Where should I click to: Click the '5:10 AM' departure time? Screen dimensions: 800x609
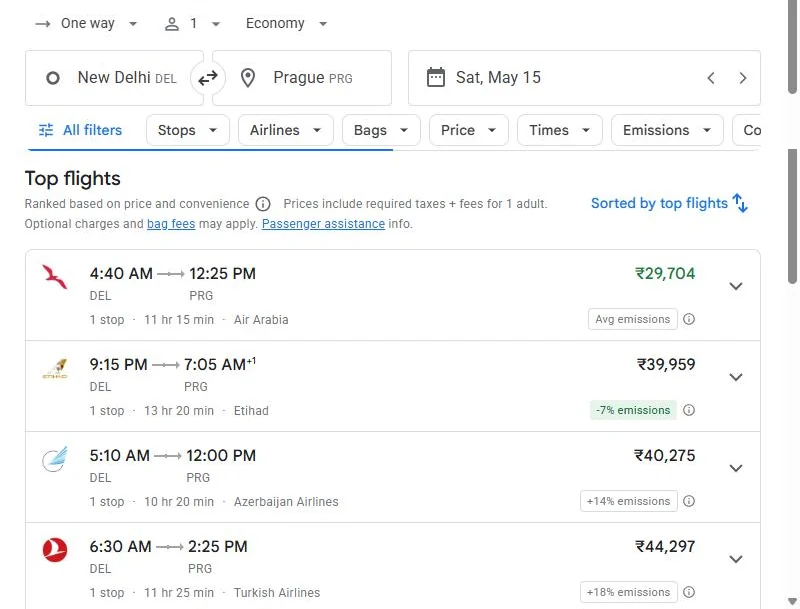[119, 455]
